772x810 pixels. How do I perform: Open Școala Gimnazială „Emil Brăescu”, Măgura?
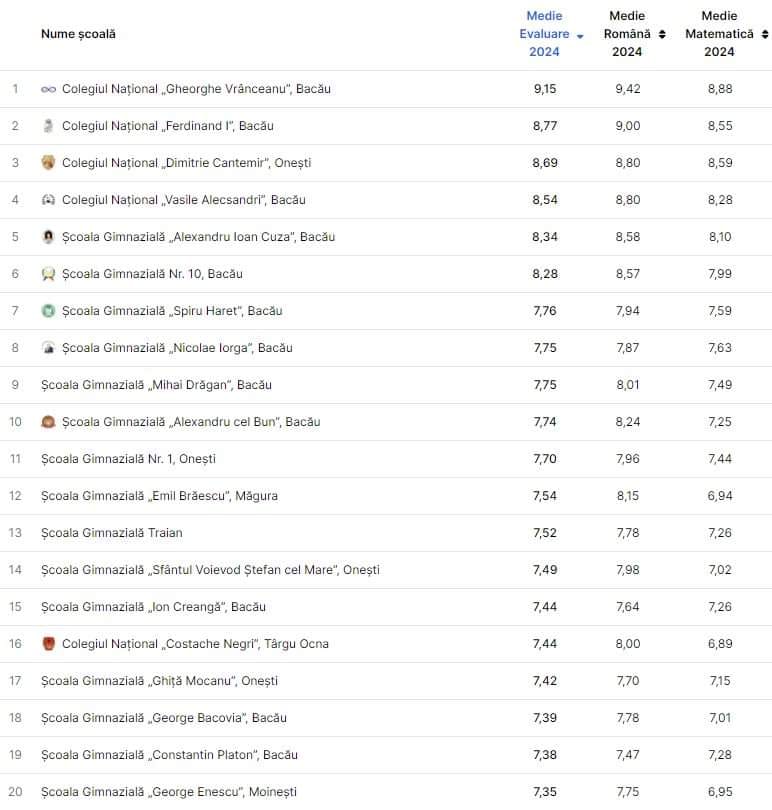pos(159,496)
